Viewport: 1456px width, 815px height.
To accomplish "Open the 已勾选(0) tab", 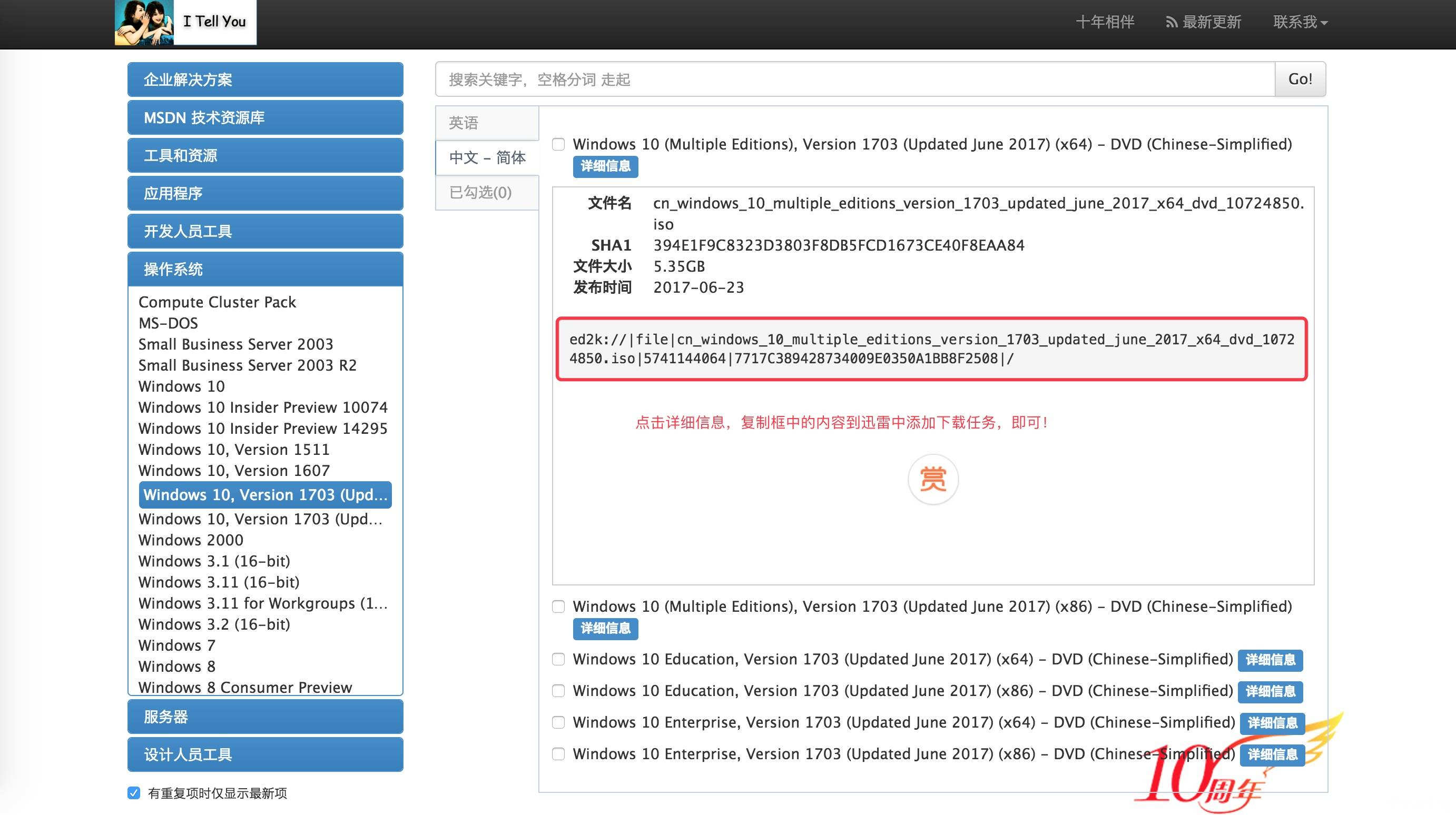I will tap(487, 193).
